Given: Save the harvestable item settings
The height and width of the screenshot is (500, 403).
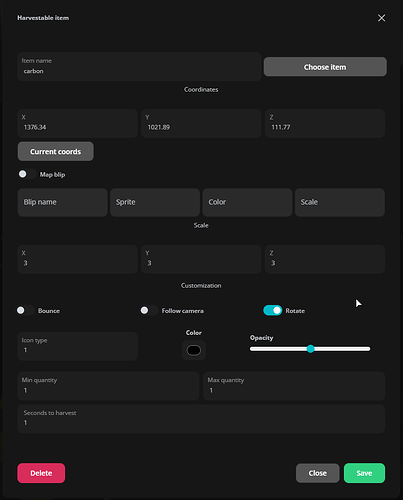Looking at the screenshot, I should (x=364, y=473).
